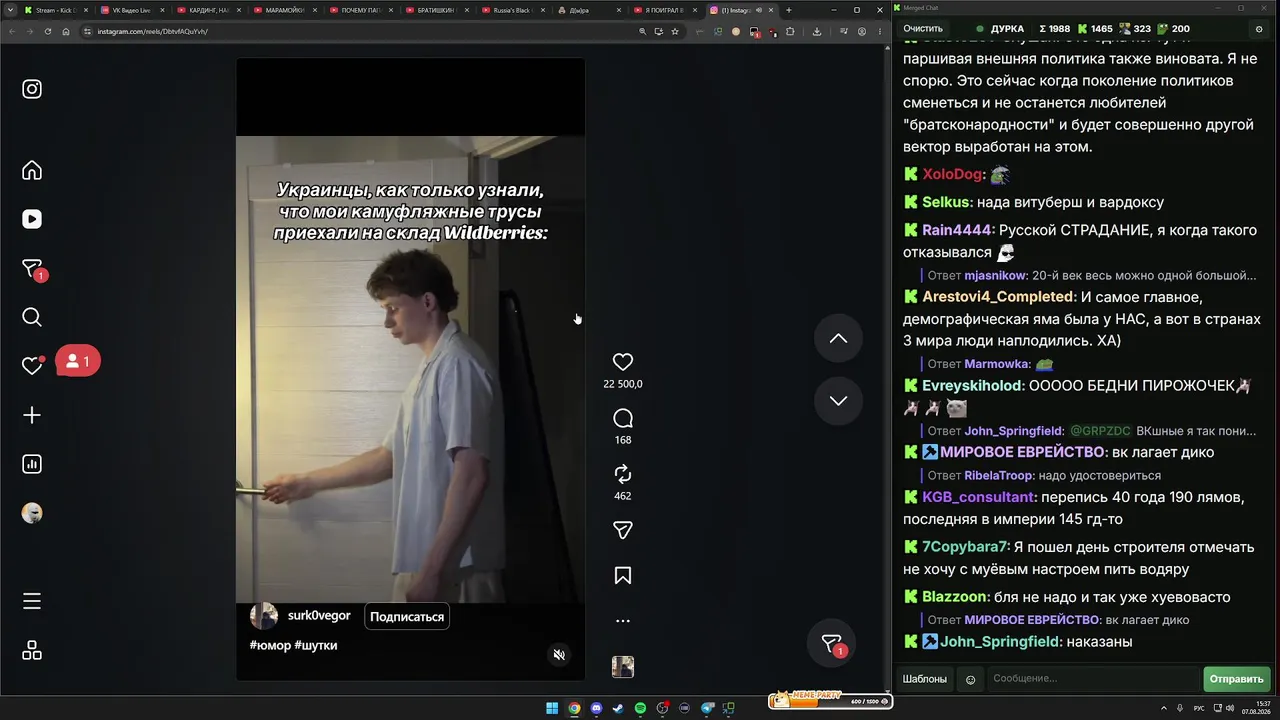Repost the reel
This screenshot has height=720, width=1280.
623,474
